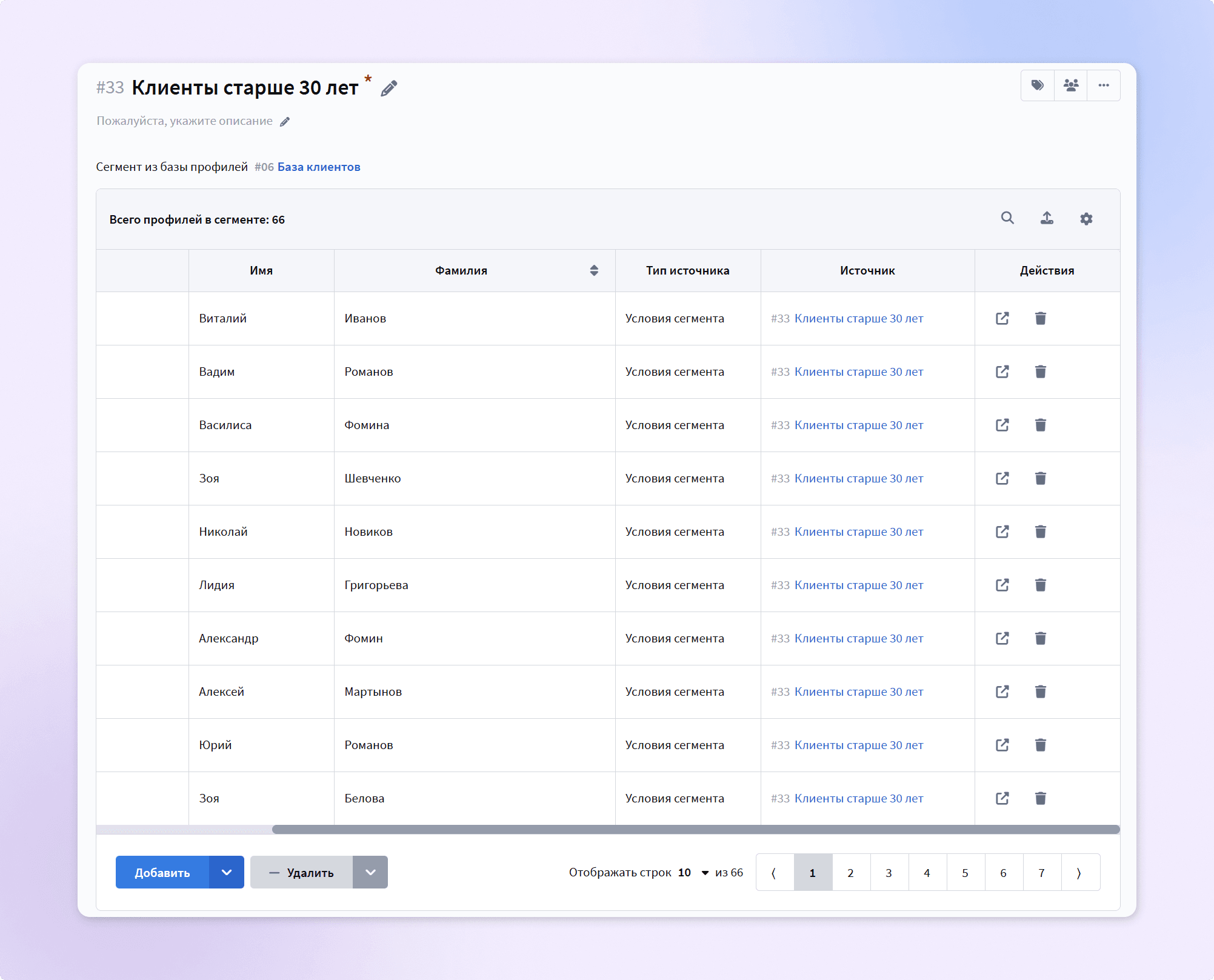Screen dimensions: 1214x980
Task: Click Условия сегмента in Юрий row
Action: tap(675, 745)
